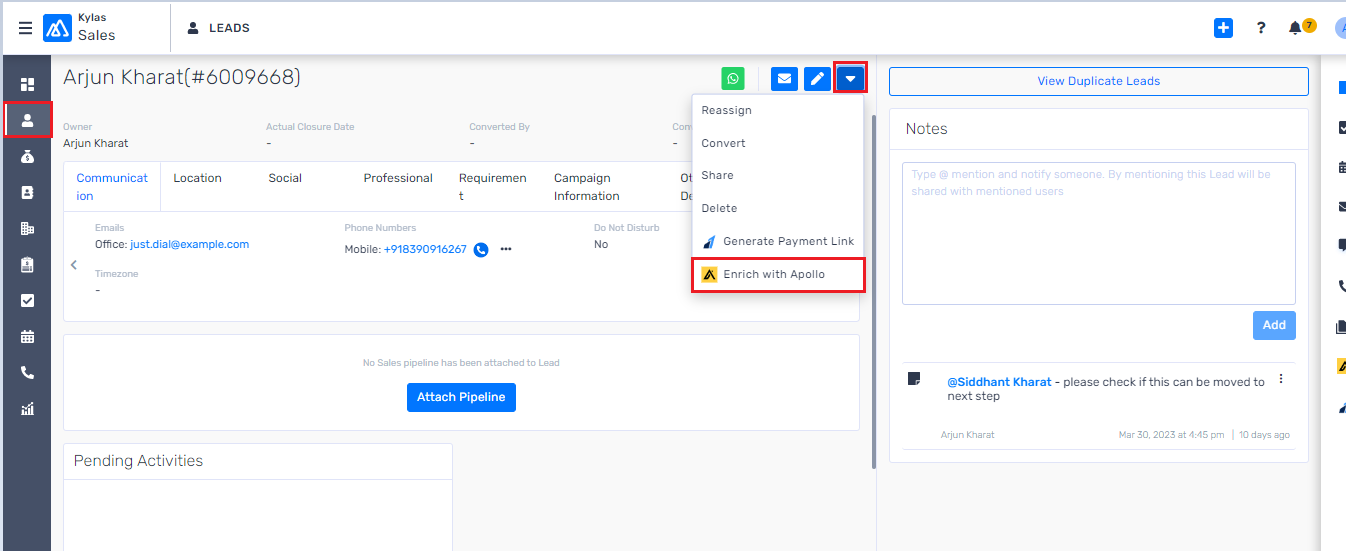Click the View Duplicate Leads button
The height and width of the screenshot is (551, 1346).
coord(1098,81)
